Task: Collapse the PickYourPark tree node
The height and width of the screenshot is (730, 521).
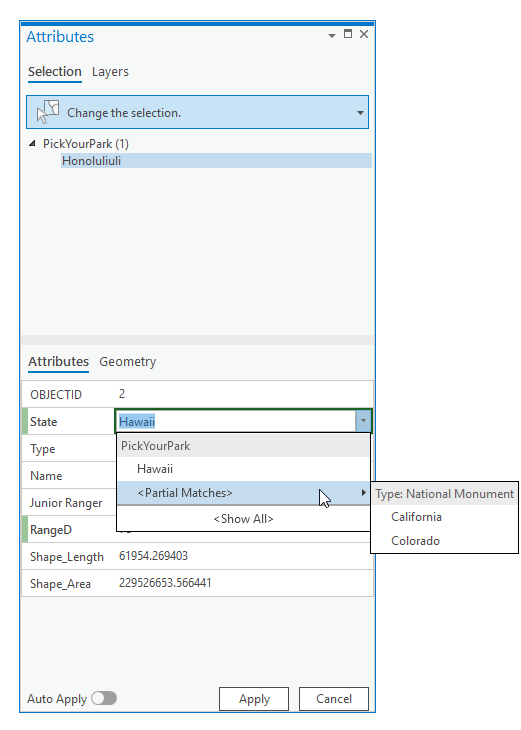Action: point(32,144)
